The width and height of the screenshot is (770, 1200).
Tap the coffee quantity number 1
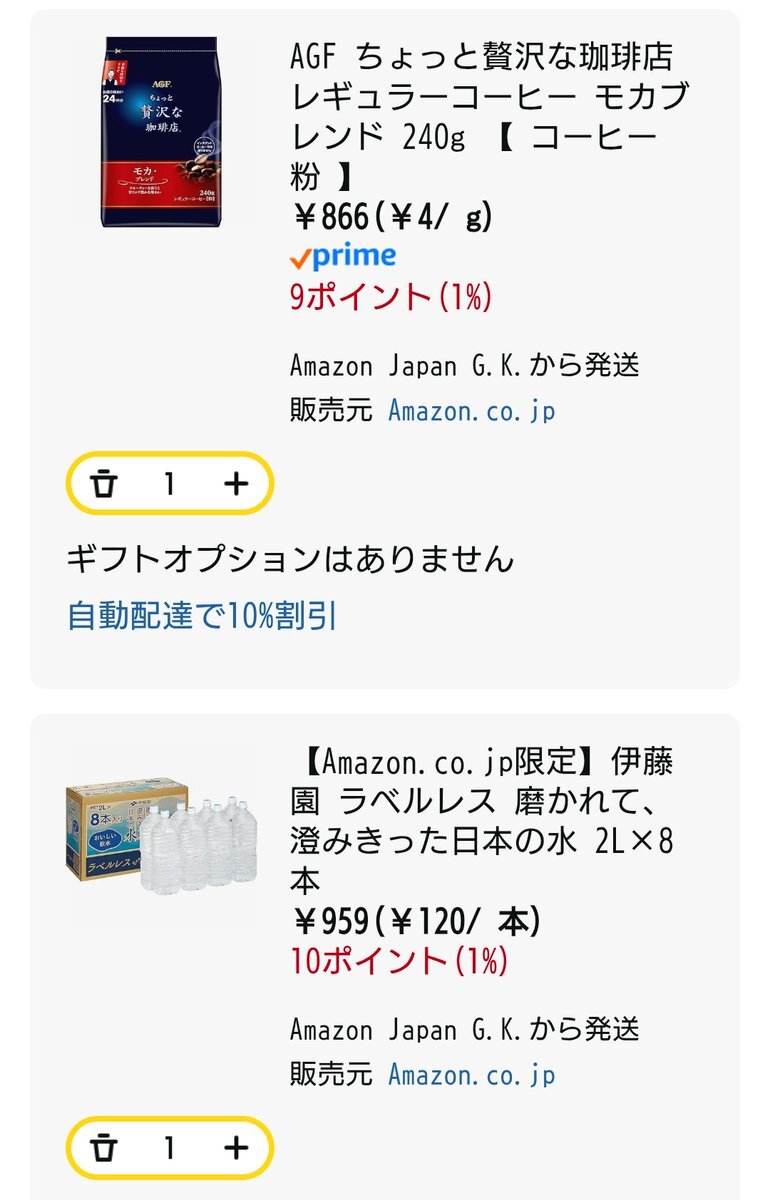(170, 484)
